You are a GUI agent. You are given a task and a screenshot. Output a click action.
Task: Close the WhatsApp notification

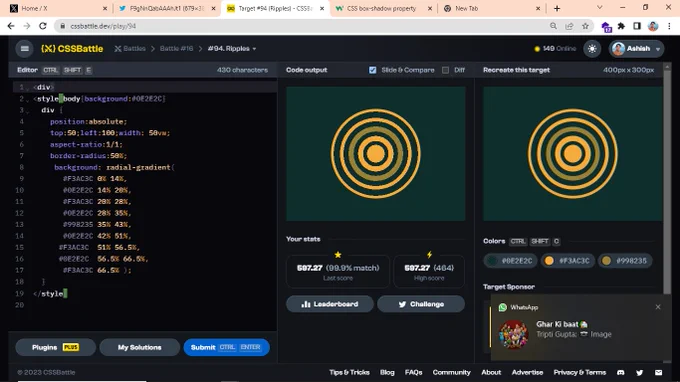658,307
